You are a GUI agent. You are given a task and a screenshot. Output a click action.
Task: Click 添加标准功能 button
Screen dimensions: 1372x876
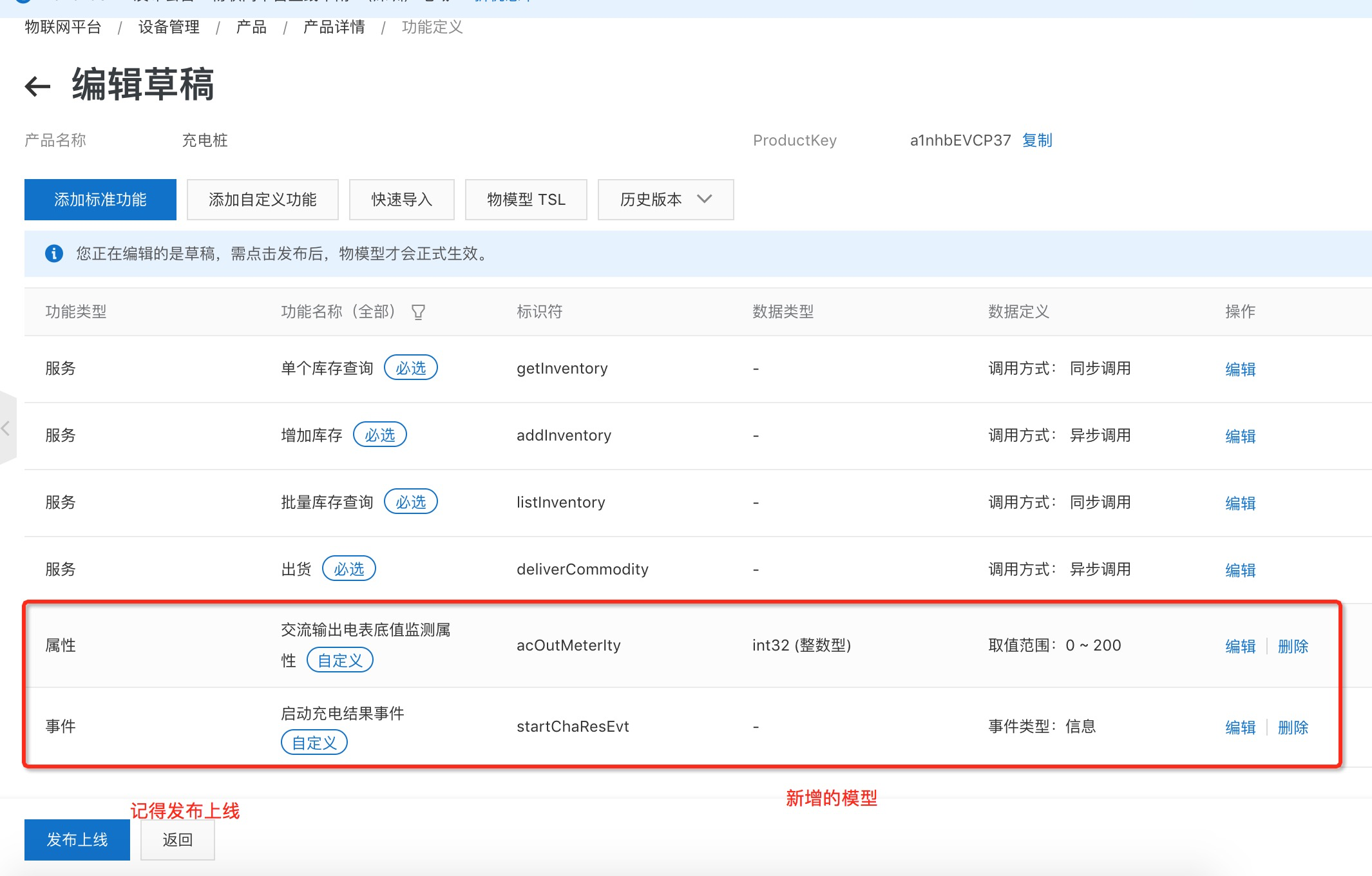pos(100,200)
